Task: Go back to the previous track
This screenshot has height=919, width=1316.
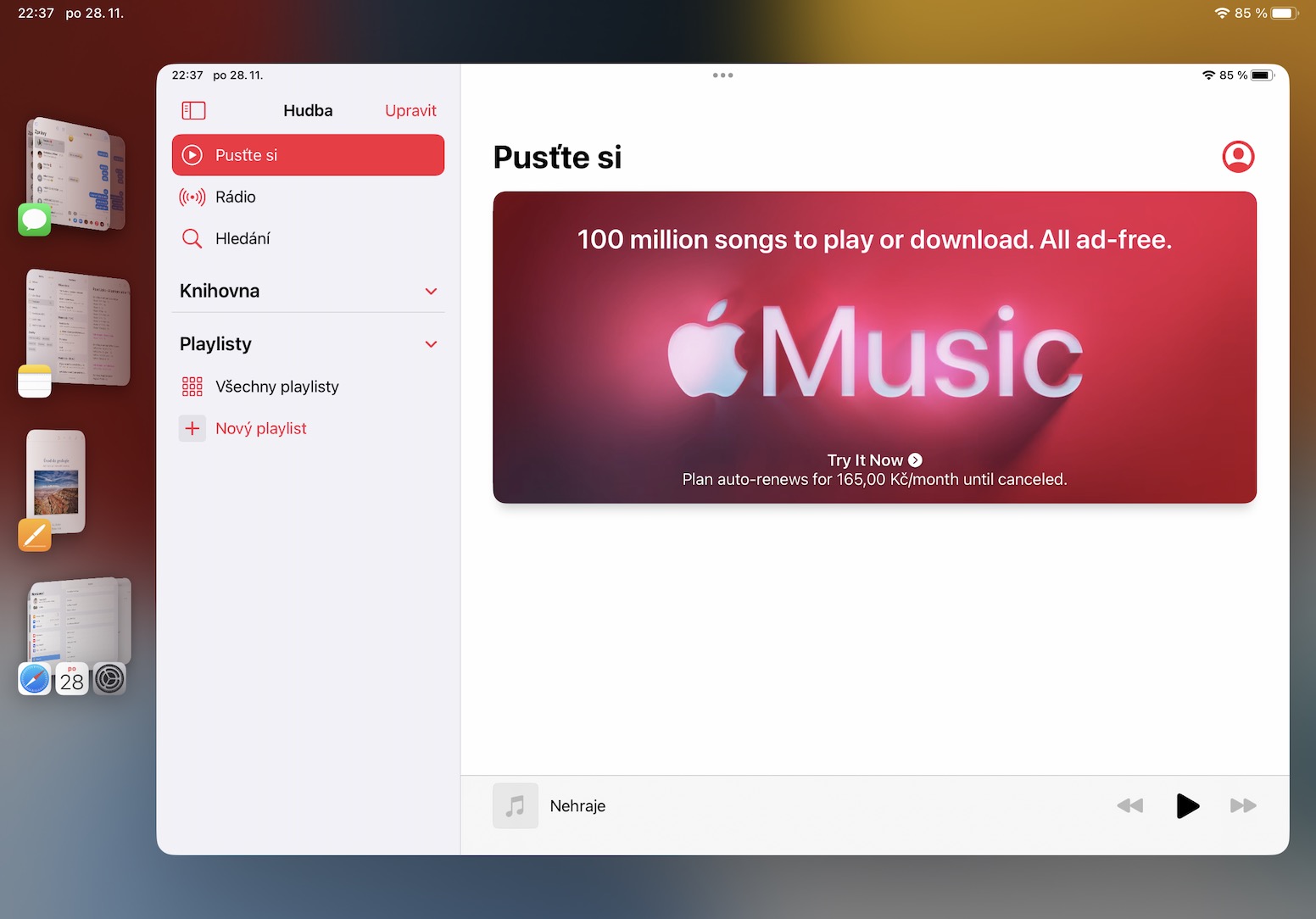Action: click(x=1130, y=805)
